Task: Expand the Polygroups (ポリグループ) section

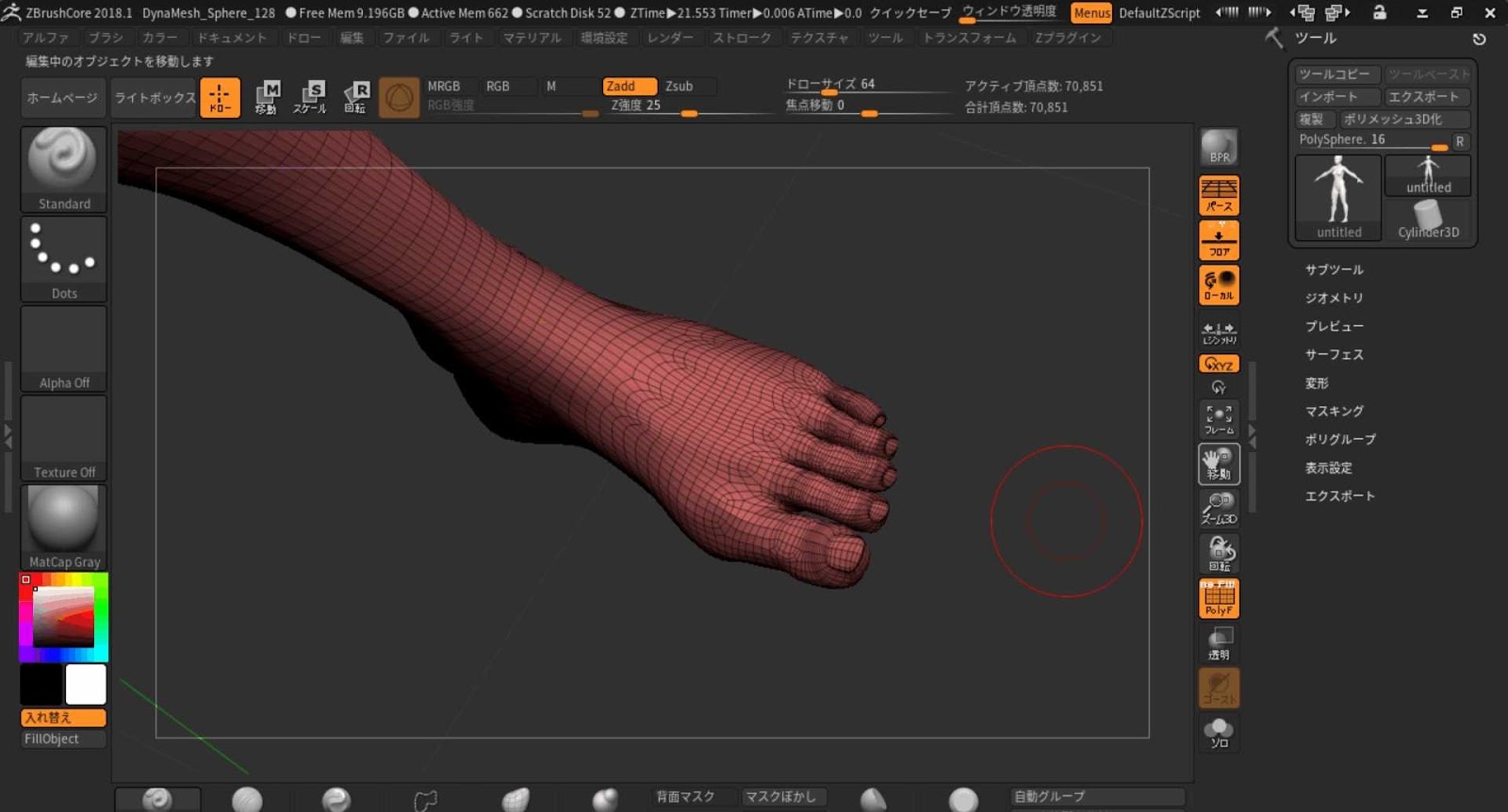Action: [1340, 439]
